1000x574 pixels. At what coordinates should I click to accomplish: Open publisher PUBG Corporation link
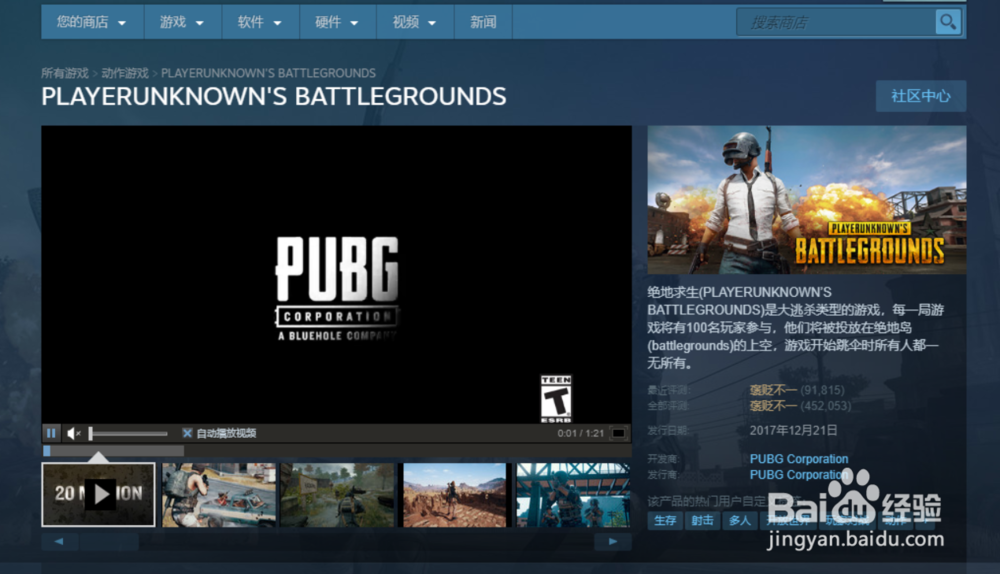[x=799, y=475]
